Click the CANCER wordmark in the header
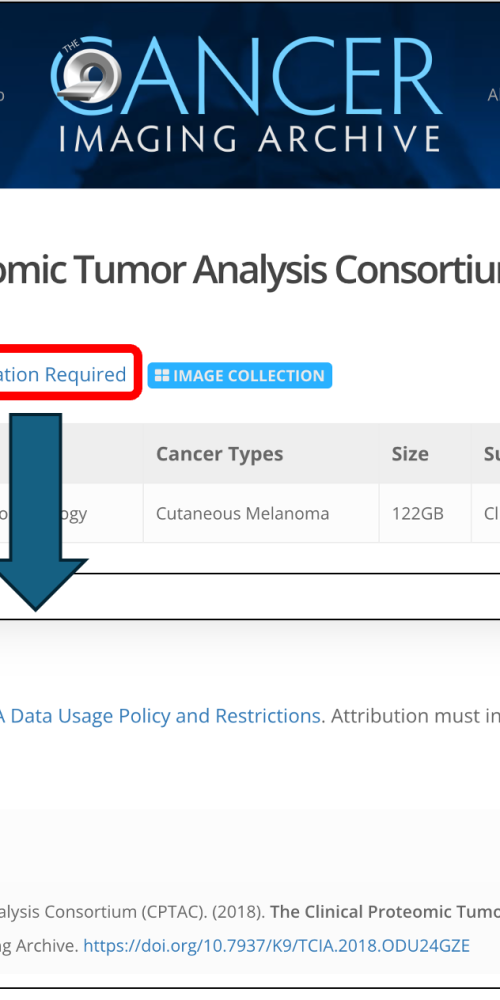The width and height of the screenshot is (500, 1000). click(x=247, y=77)
